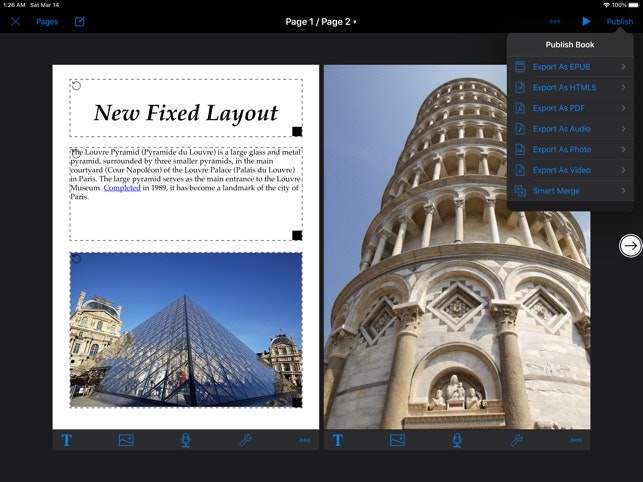The height and width of the screenshot is (482, 643).
Task: Go to next page with arrow button
Action: click(630, 246)
